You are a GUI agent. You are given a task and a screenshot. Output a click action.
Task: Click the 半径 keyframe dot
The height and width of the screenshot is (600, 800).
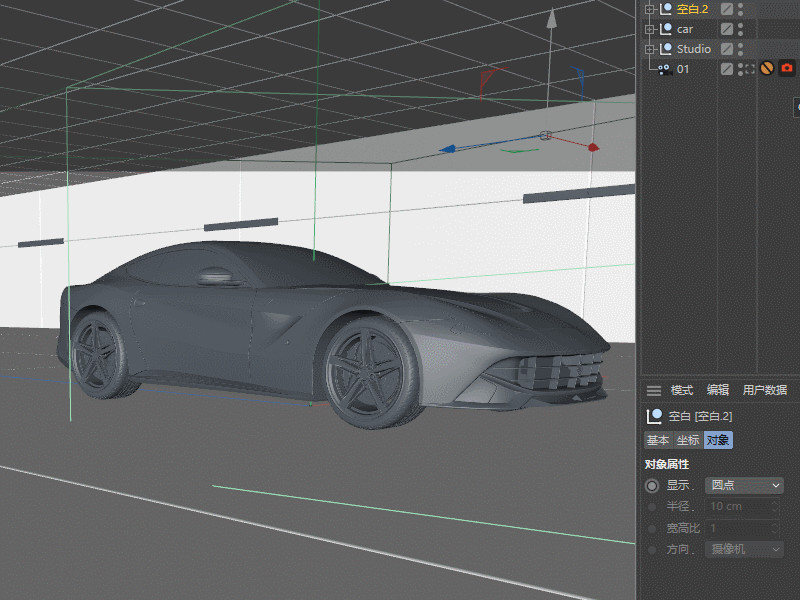[x=652, y=507]
